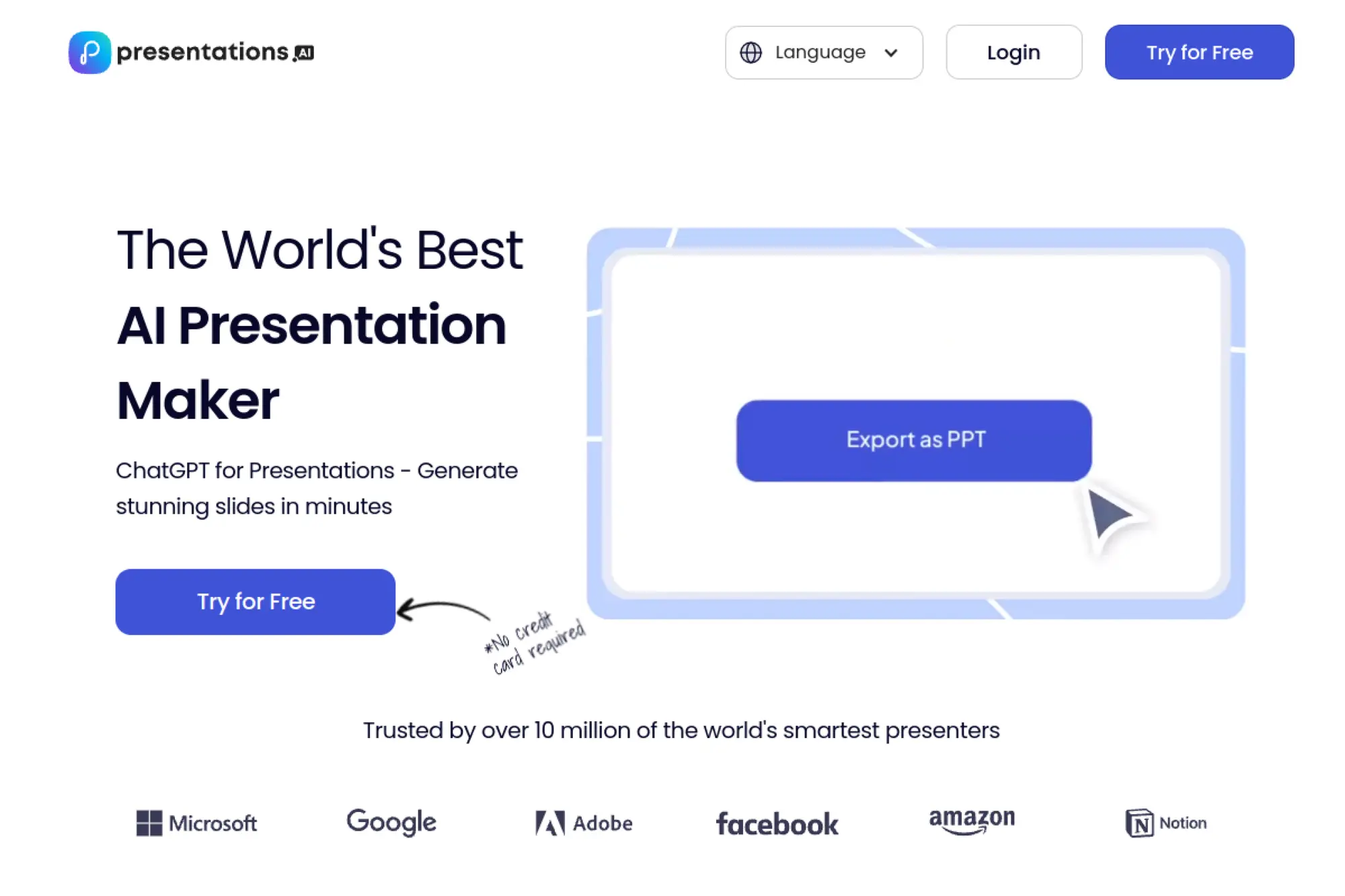This screenshot has width=1345, height=896.
Task: Click the Google logo
Action: 391,821
